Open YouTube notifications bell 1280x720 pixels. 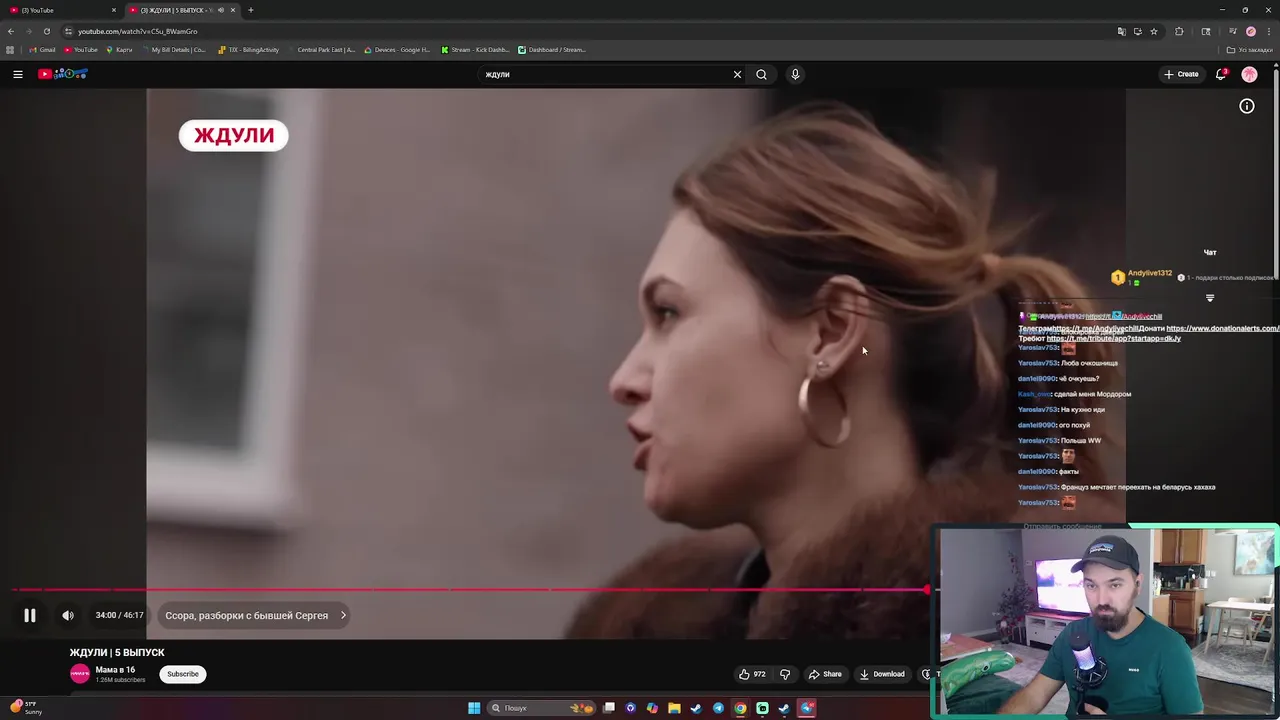[x=1221, y=74]
